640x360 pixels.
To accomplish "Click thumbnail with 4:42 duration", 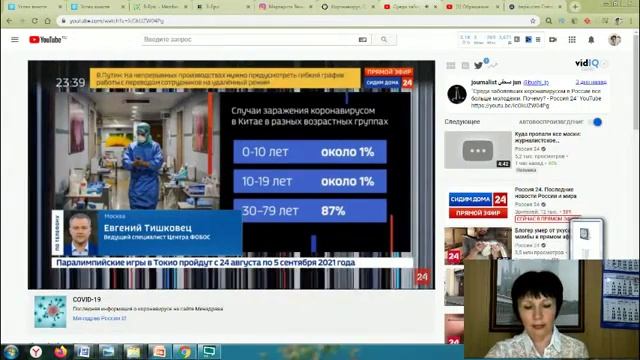I will tap(478, 150).
